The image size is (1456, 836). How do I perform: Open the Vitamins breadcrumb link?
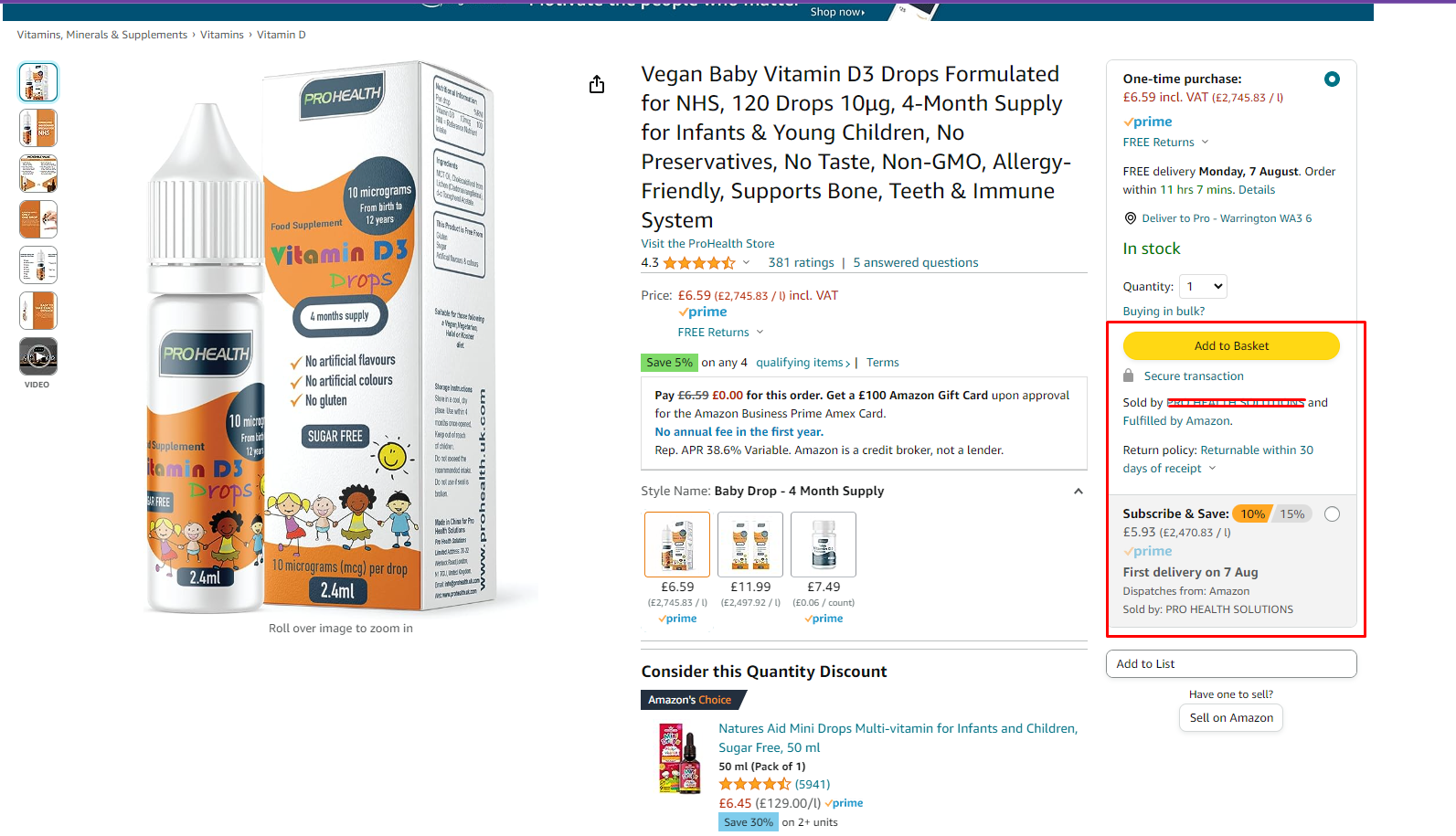pyautogui.click(x=222, y=35)
